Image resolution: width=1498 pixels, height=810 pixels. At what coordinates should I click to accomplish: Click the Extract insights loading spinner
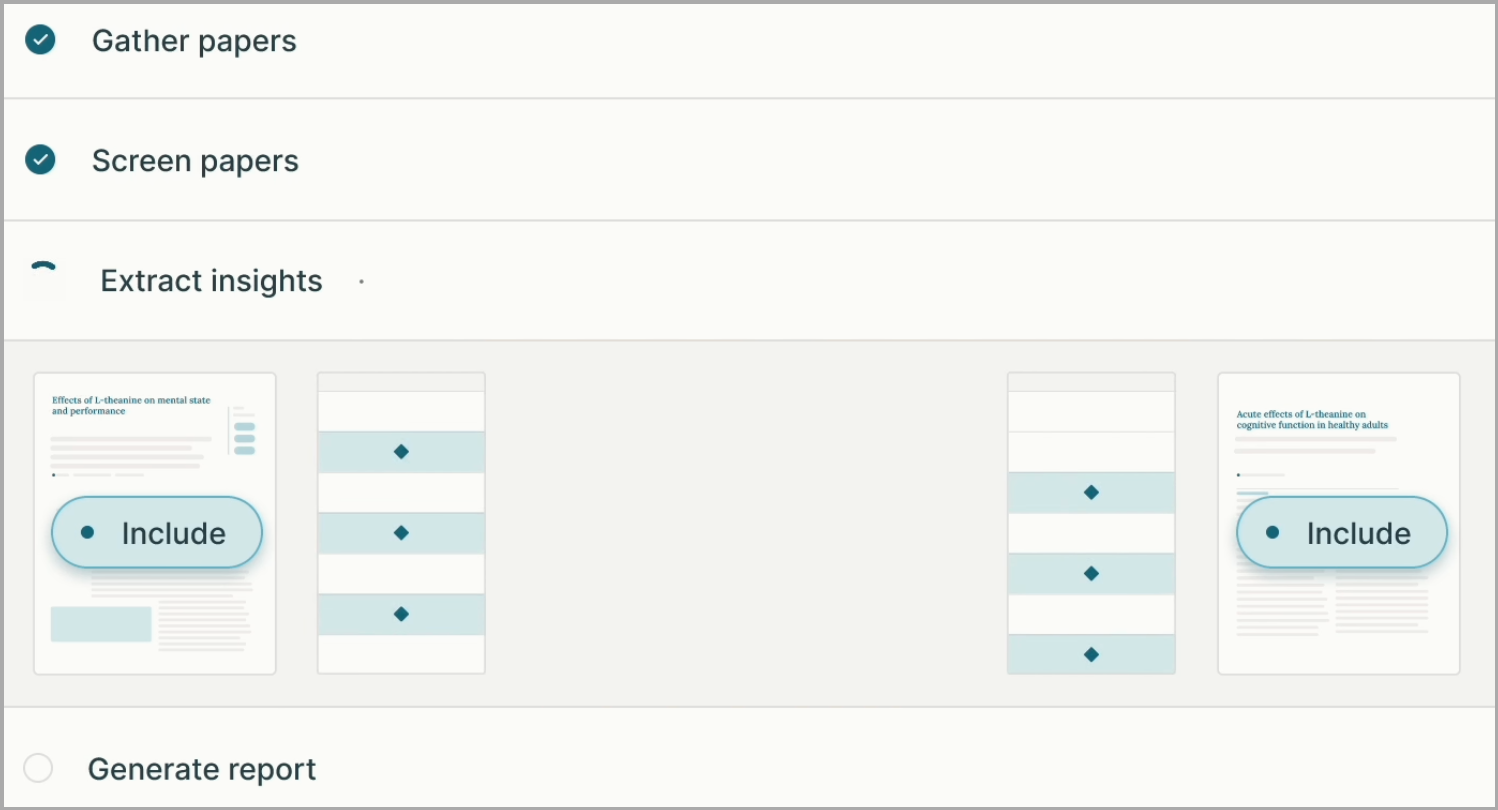pos(43,278)
